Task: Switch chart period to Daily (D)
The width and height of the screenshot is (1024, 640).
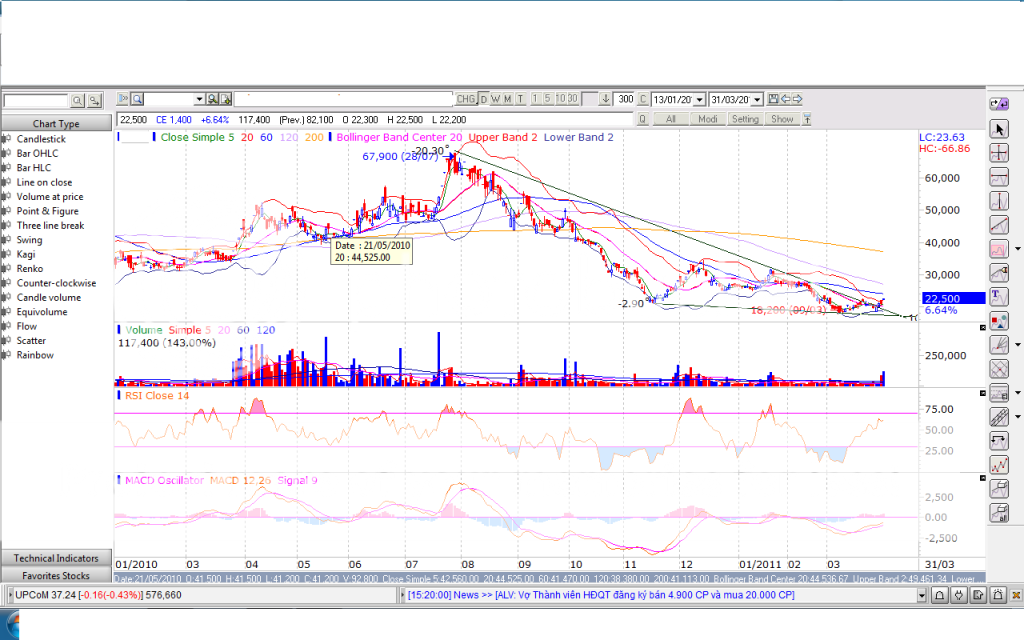Action: 484,99
